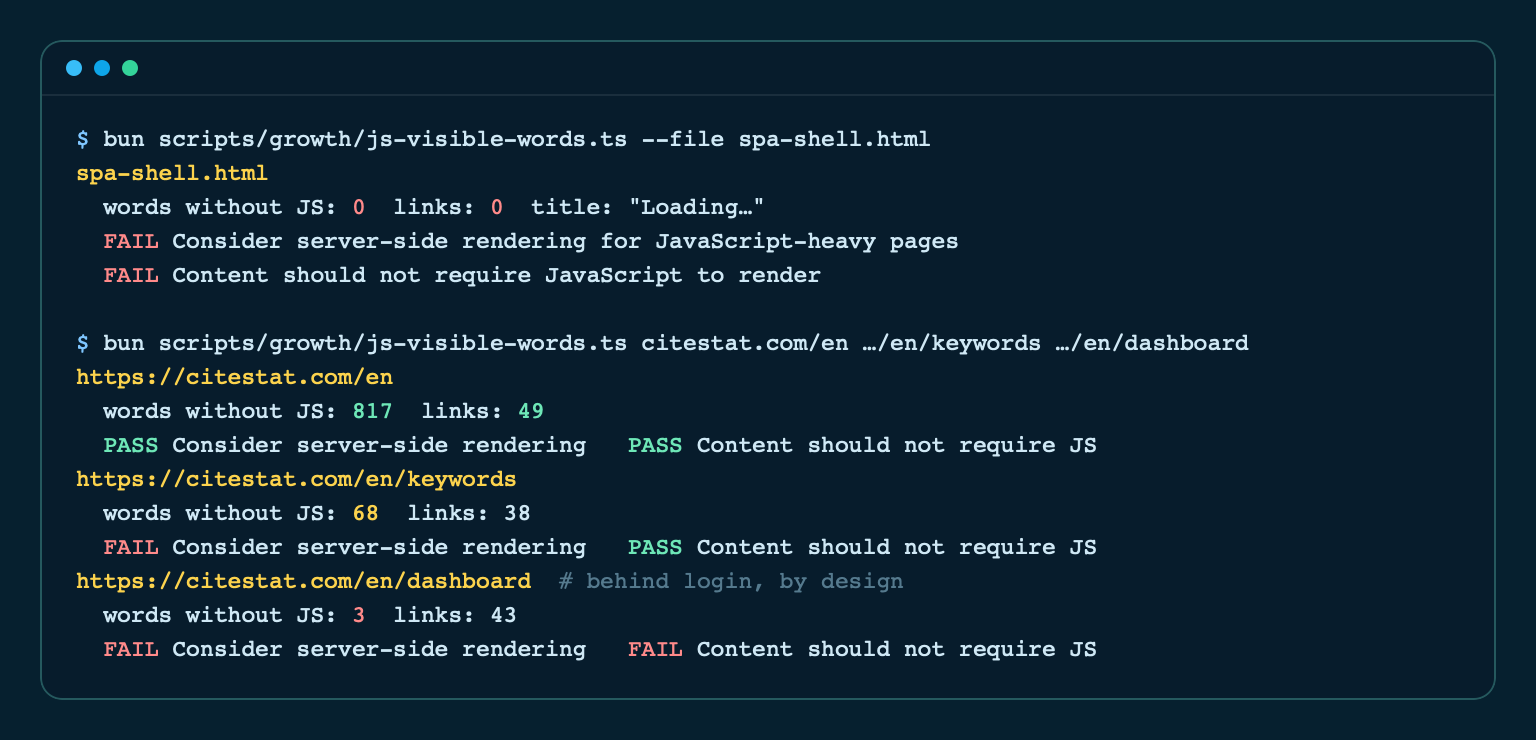Open the https://citestat.com/en/dashboard URL
The height and width of the screenshot is (740, 1536).
(x=303, y=581)
